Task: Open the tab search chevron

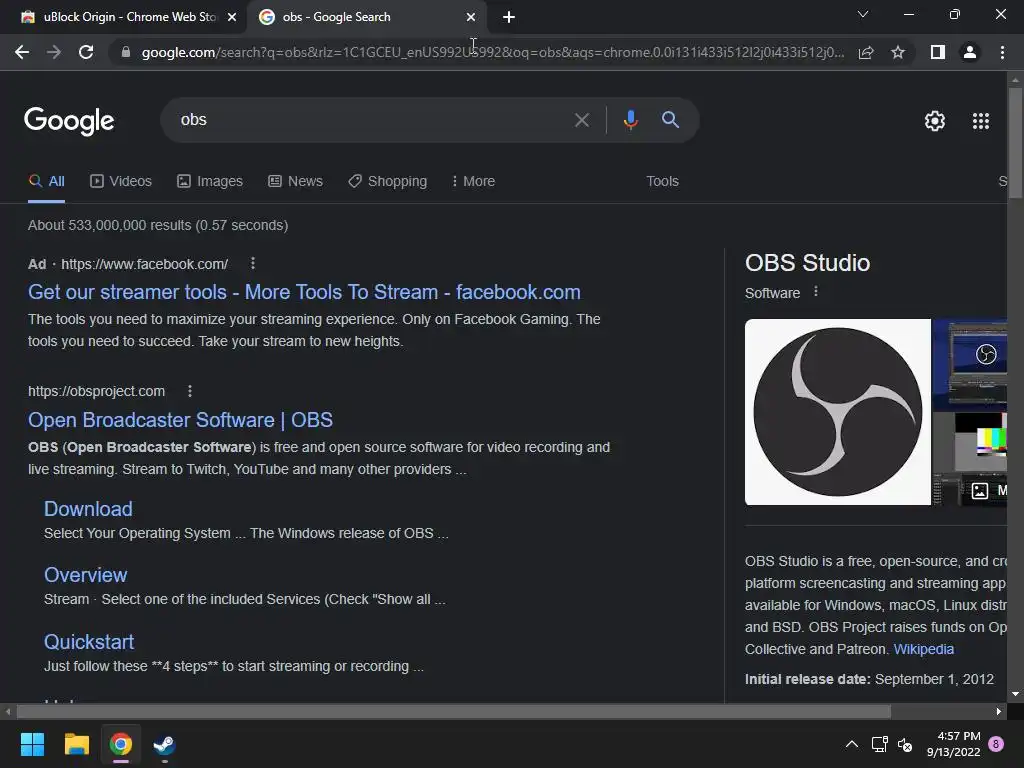Action: click(x=863, y=14)
